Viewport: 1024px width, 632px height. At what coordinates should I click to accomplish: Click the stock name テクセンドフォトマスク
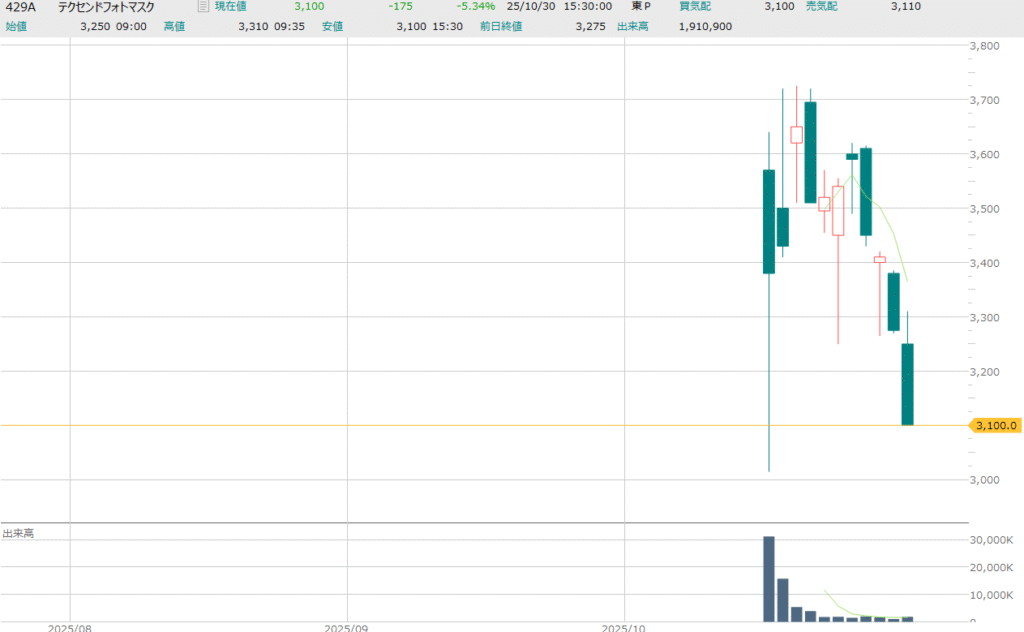[106, 7]
